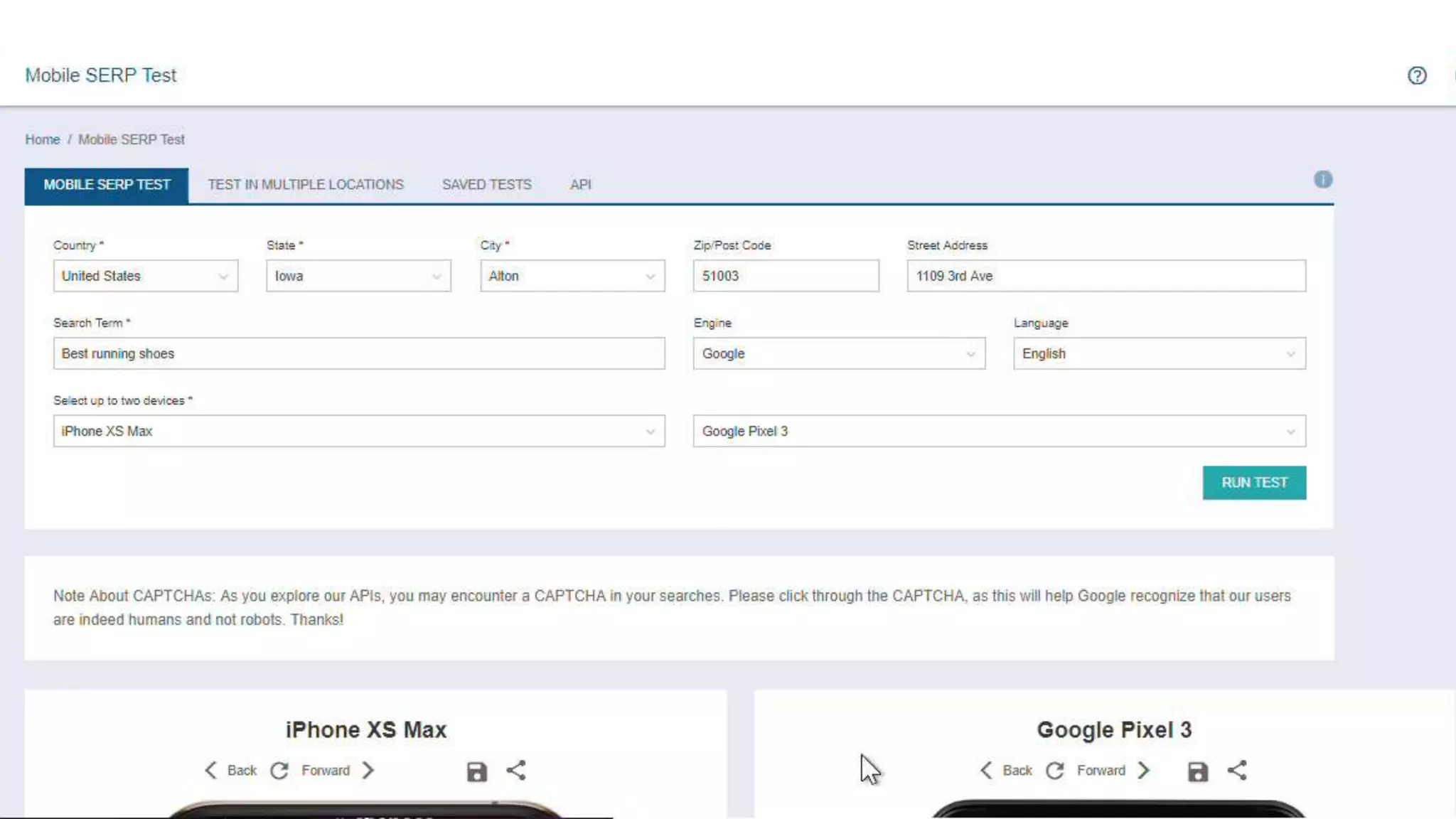Go back in iPhone XS Max preview

tap(230, 771)
